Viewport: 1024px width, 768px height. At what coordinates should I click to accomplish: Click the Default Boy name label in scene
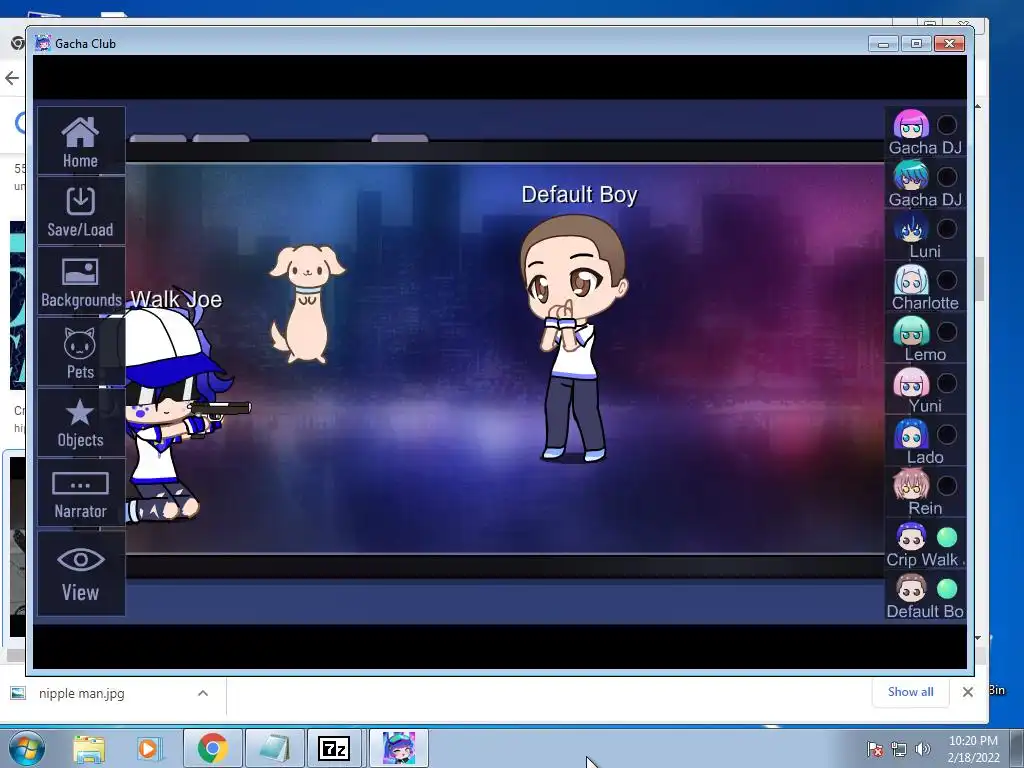point(579,195)
